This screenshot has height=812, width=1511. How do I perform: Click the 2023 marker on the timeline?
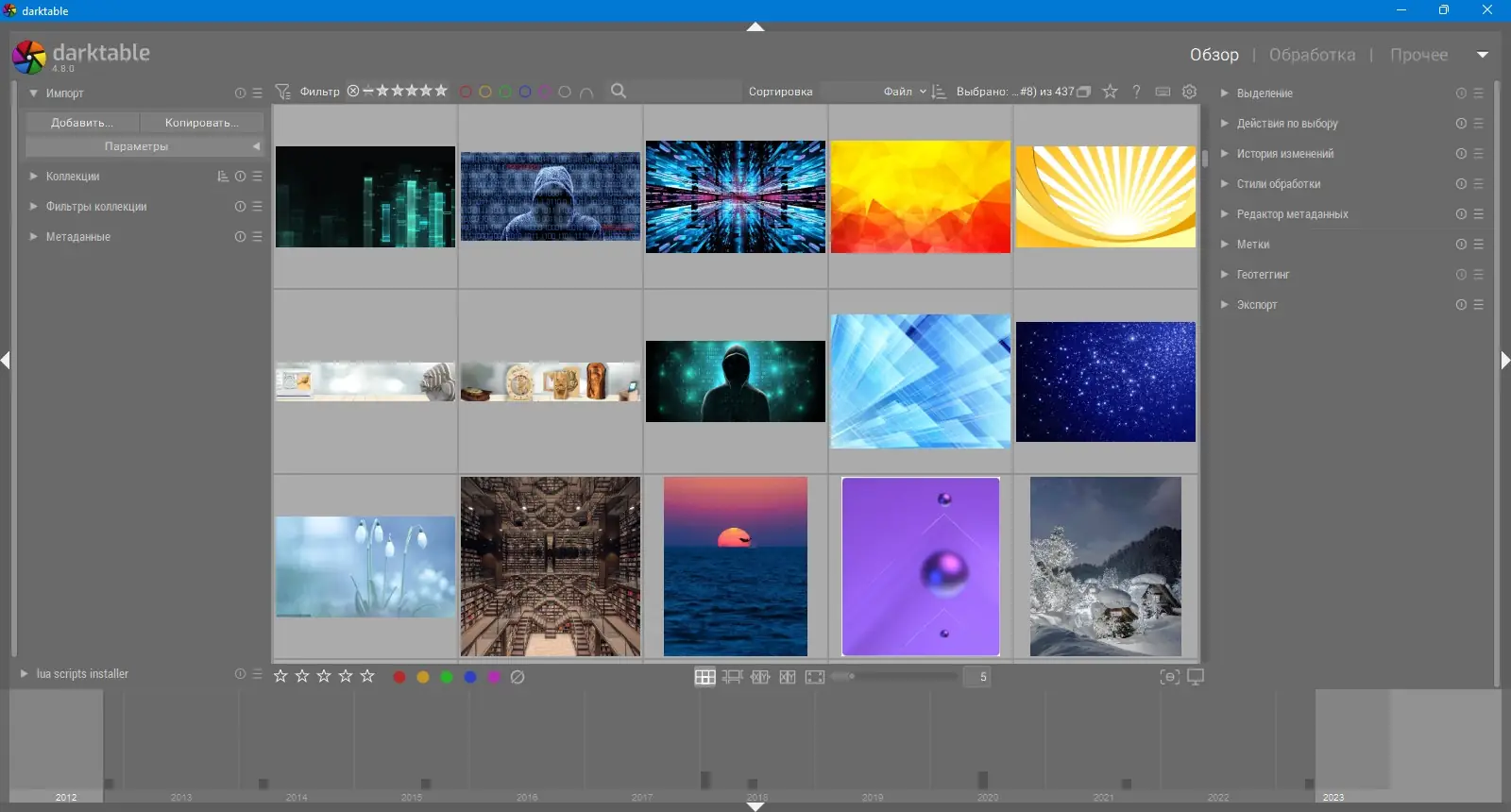tap(1333, 797)
